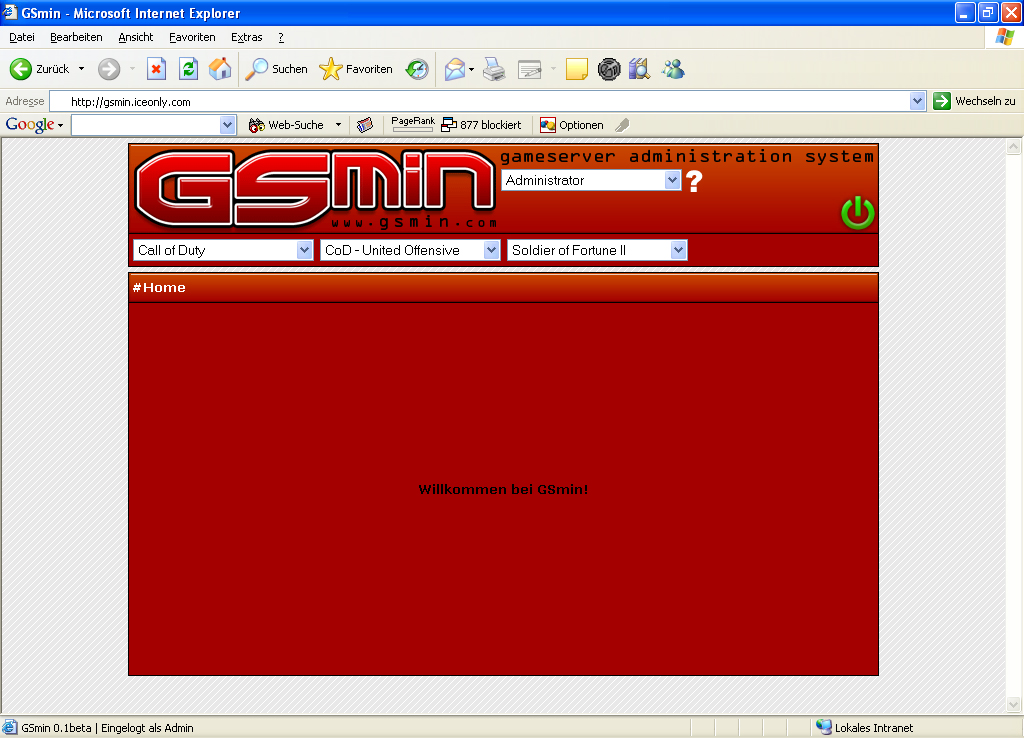Click the round grey globe toolbar icon
Image resolution: width=1024 pixels, height=738 pixels.
pyautogui.click(x=609, y=69)
